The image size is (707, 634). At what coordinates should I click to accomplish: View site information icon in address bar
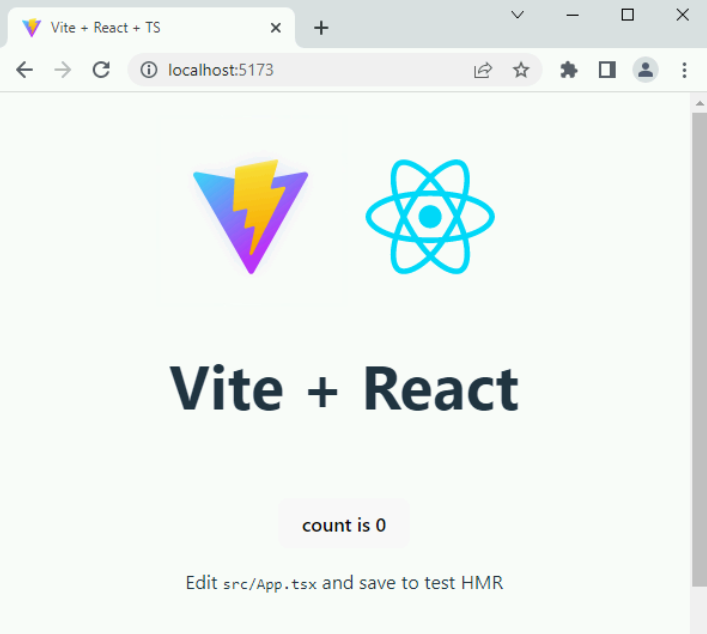click(x=148, y=70)
